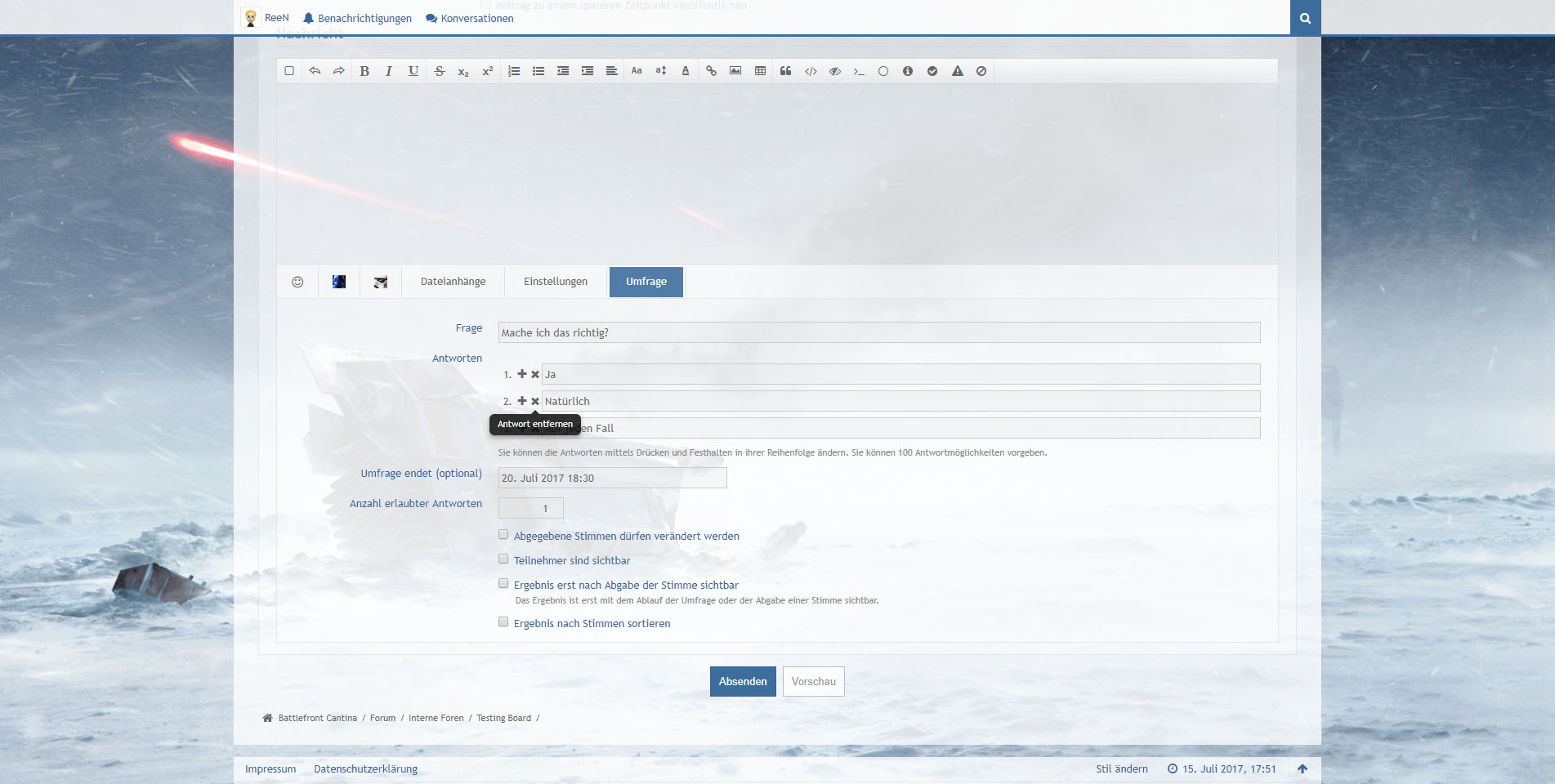Viewport: 1555px width, 784px height.
Task: Open the blue smiley category tab
Action: [x=339, y=282]
